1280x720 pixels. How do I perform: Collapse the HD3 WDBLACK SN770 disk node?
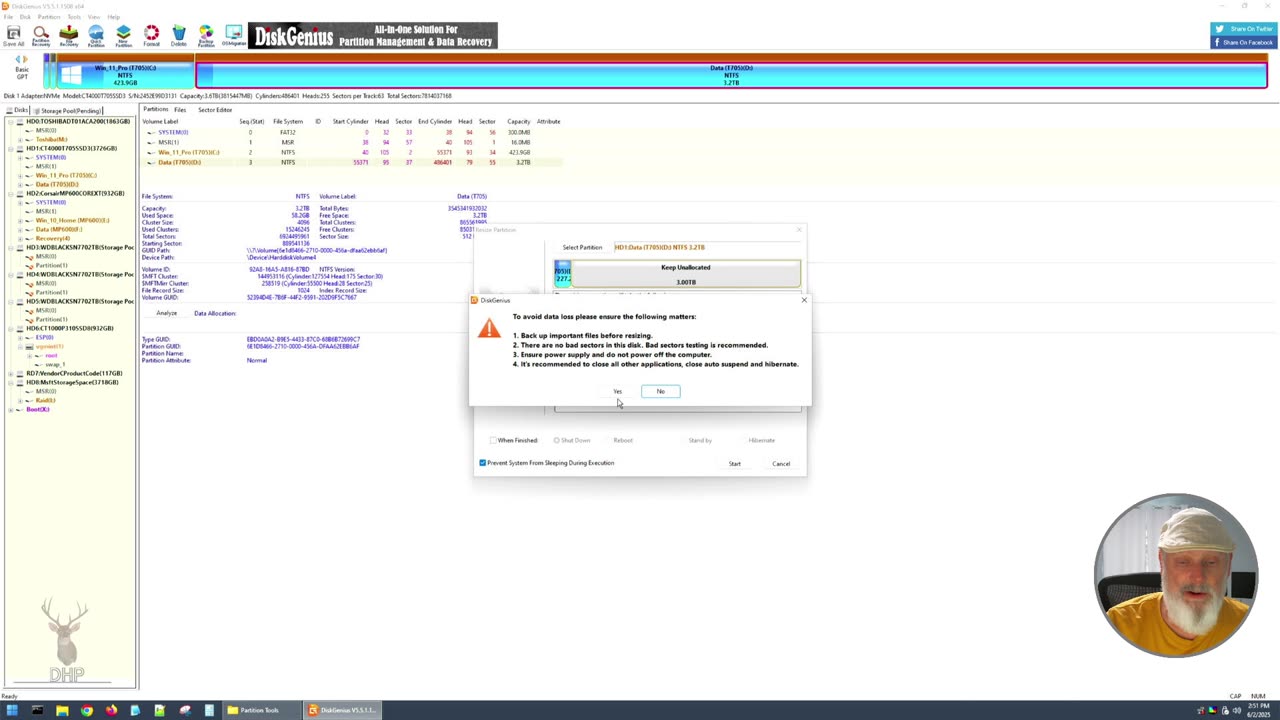click(x=10, y=247)
